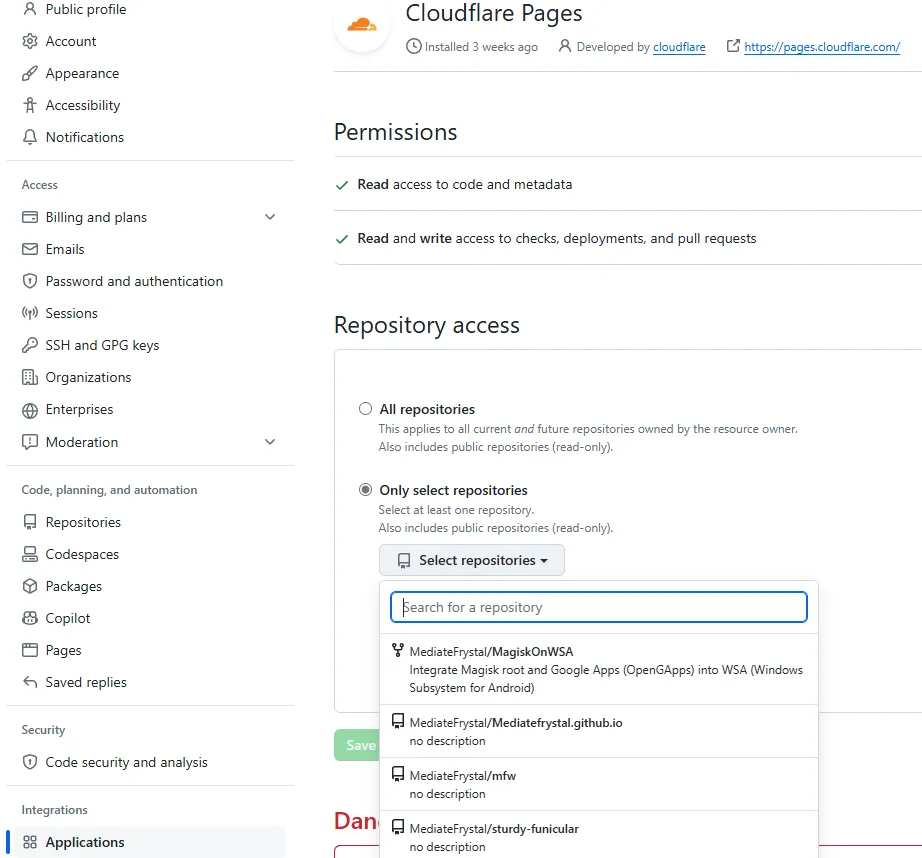Select the Only select repositories radio
922x858 pixels.
(x=366, y=490)
